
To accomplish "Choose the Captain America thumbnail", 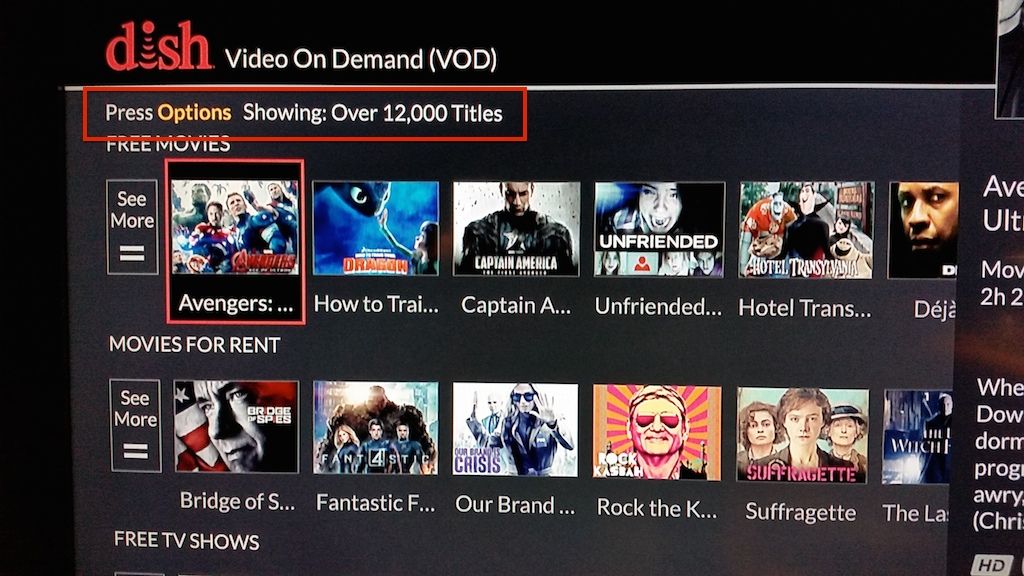I will pyautogui.click(x=516, y=229).
